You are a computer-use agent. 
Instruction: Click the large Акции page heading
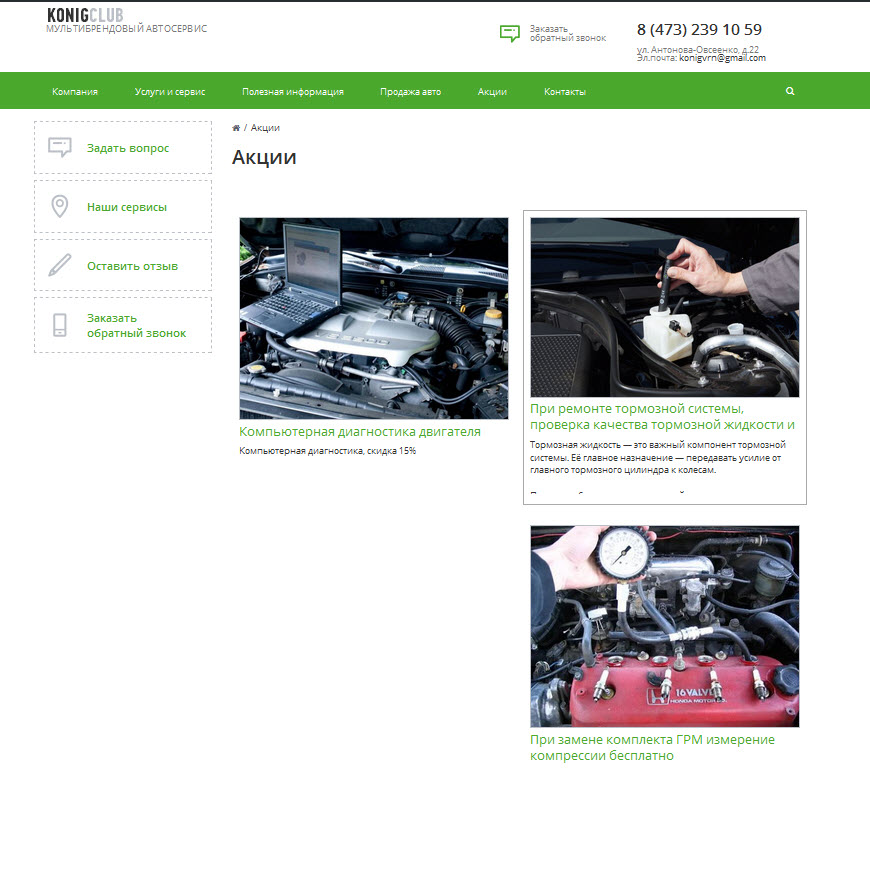tap(264, 157)
